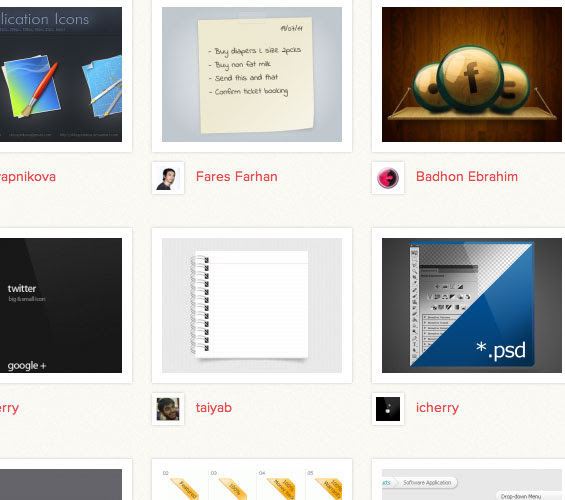Click Badhon Ebrahim author name
Screen dimensions: 565x500
click(467, 177)
